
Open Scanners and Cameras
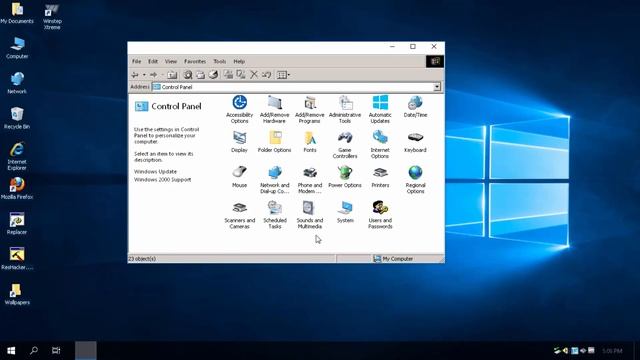240,215
